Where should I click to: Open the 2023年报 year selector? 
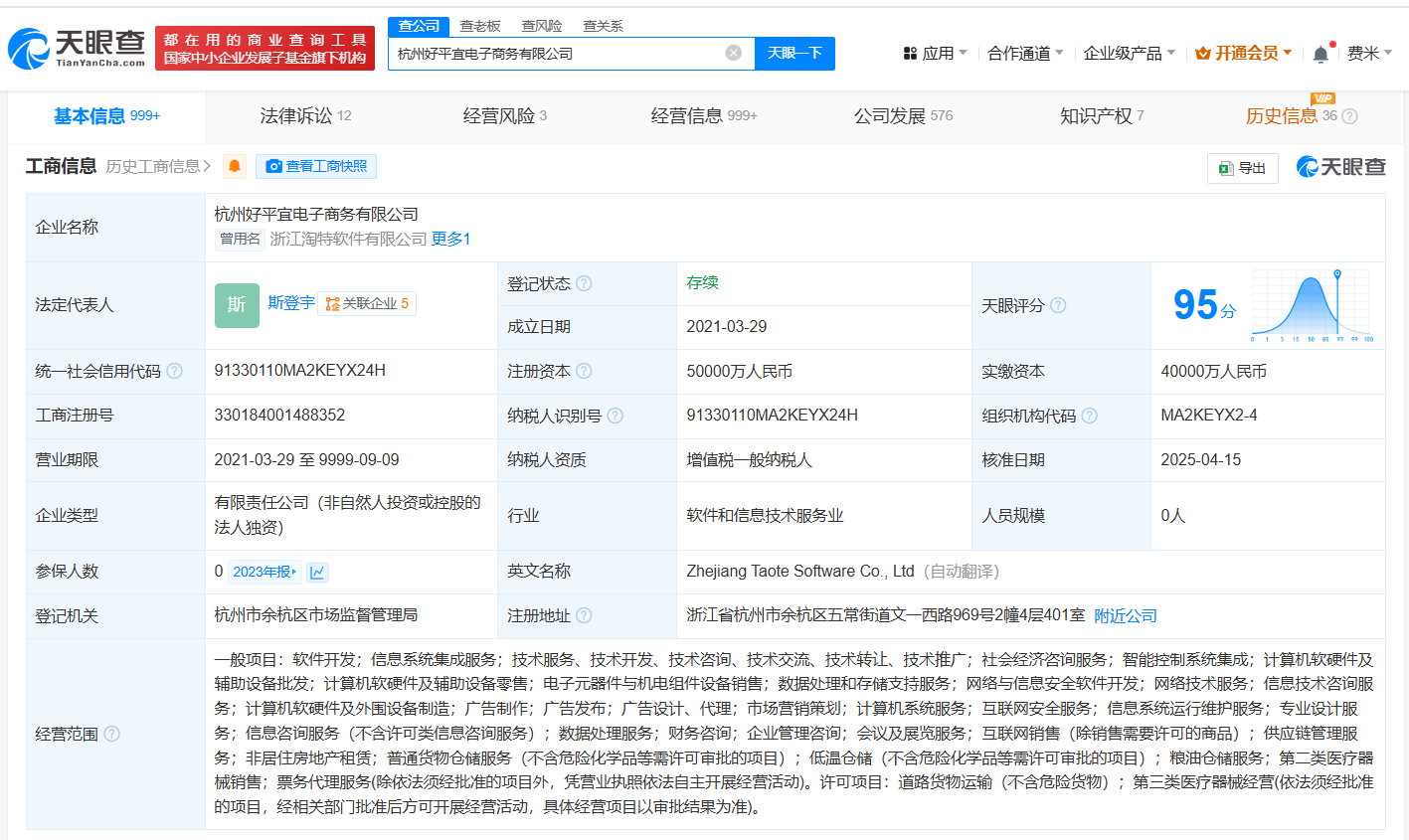tap(264, 572)
